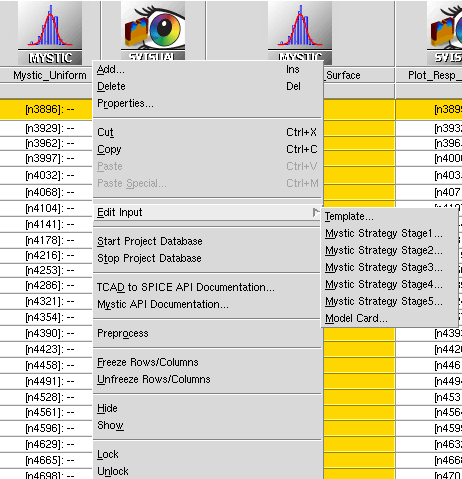Click the SVisual eye icon in second column
462x479 pixels.
153,31
